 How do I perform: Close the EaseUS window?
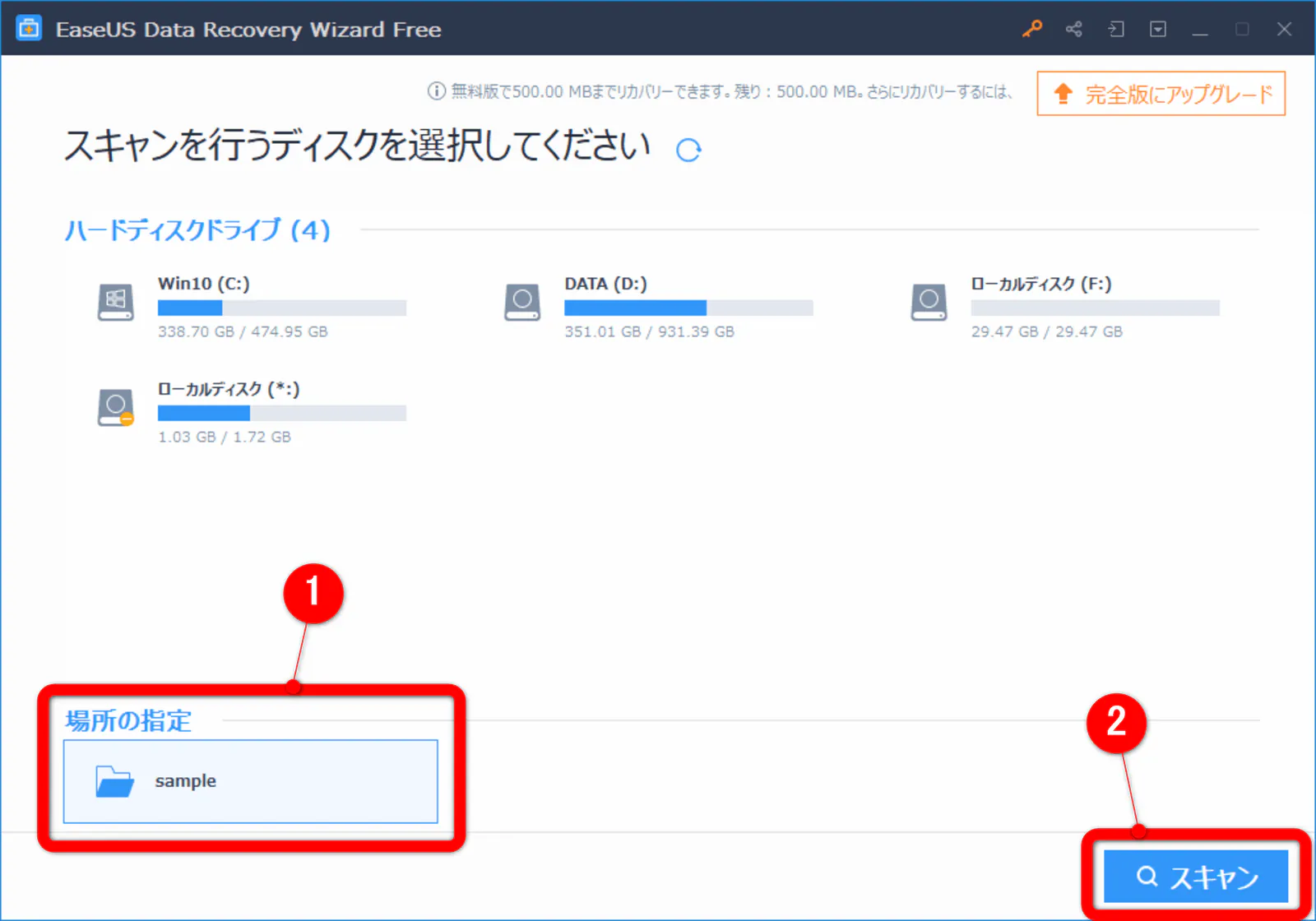click(1284, 29)
